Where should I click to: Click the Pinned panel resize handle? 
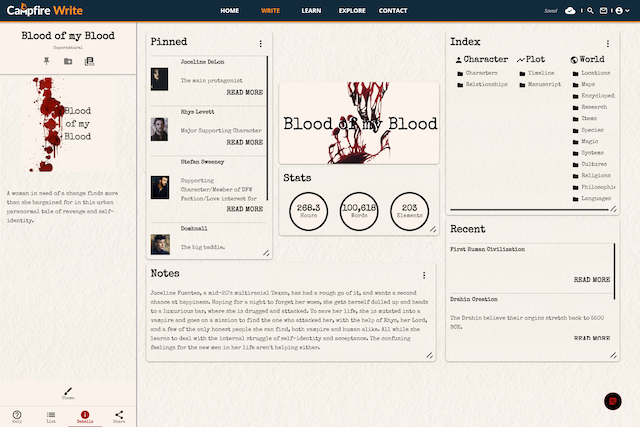[x=266, y=253]
